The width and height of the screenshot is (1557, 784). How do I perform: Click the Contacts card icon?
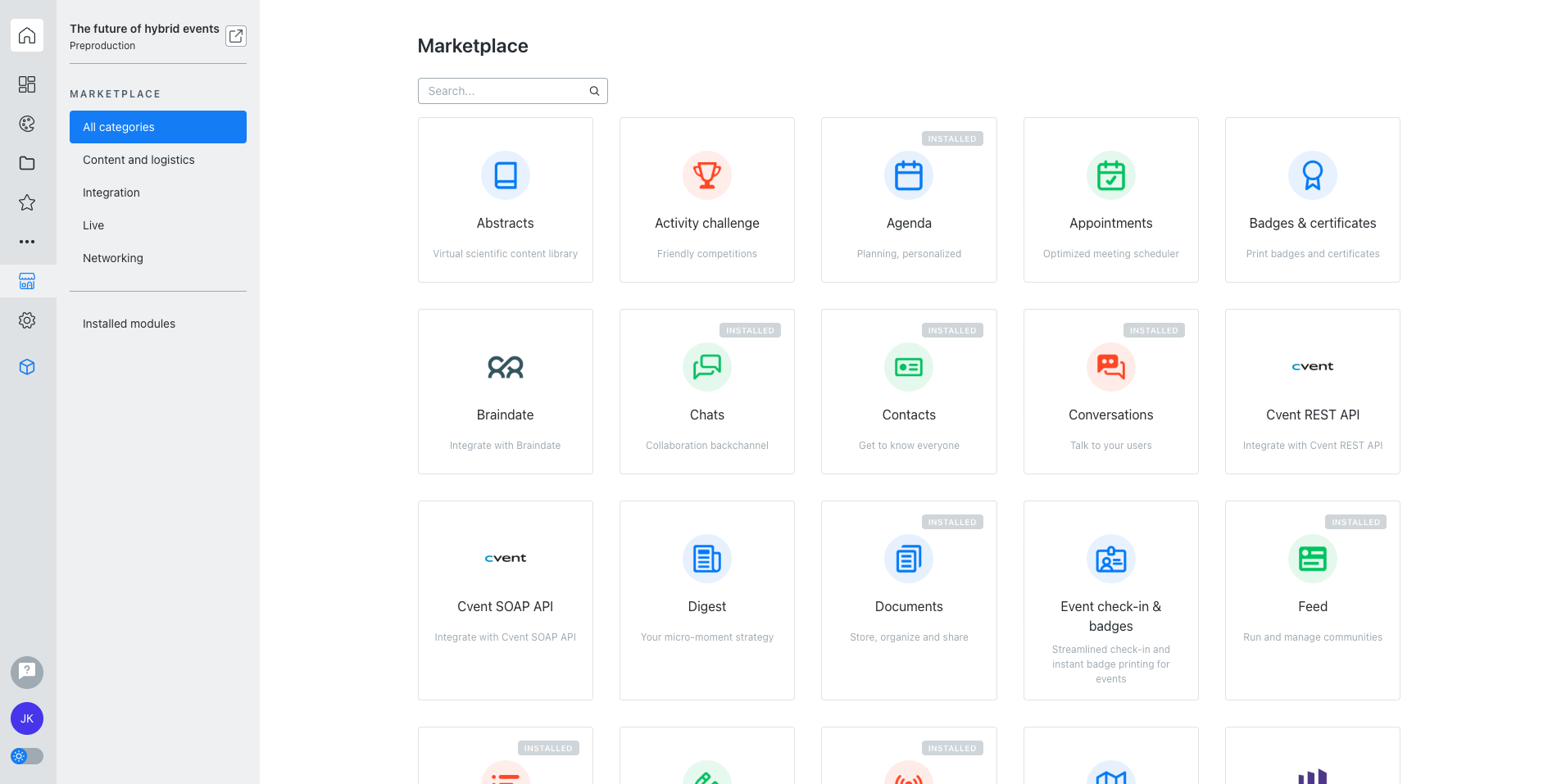click(909, 367)
